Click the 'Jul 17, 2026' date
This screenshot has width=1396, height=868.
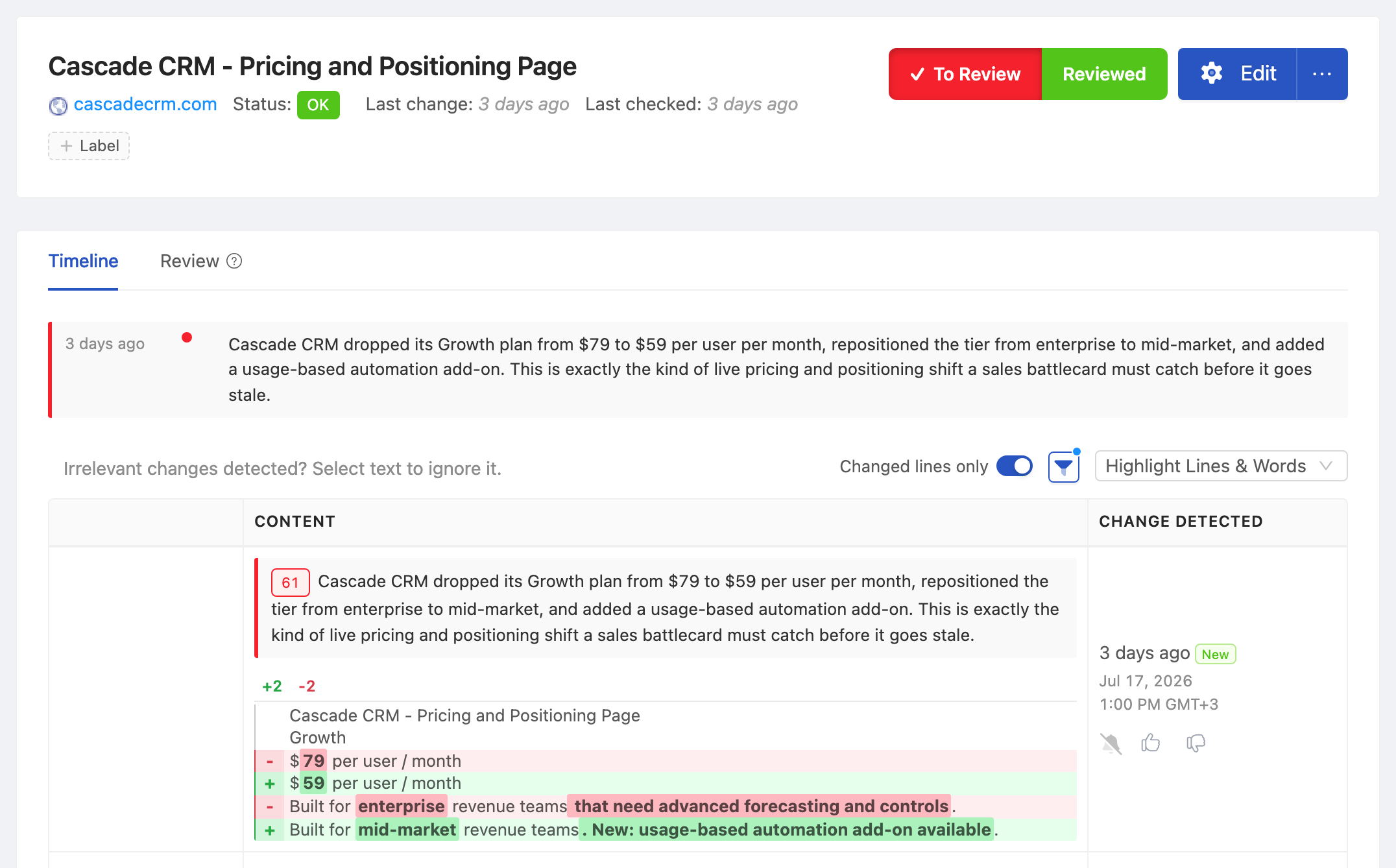1146,681
